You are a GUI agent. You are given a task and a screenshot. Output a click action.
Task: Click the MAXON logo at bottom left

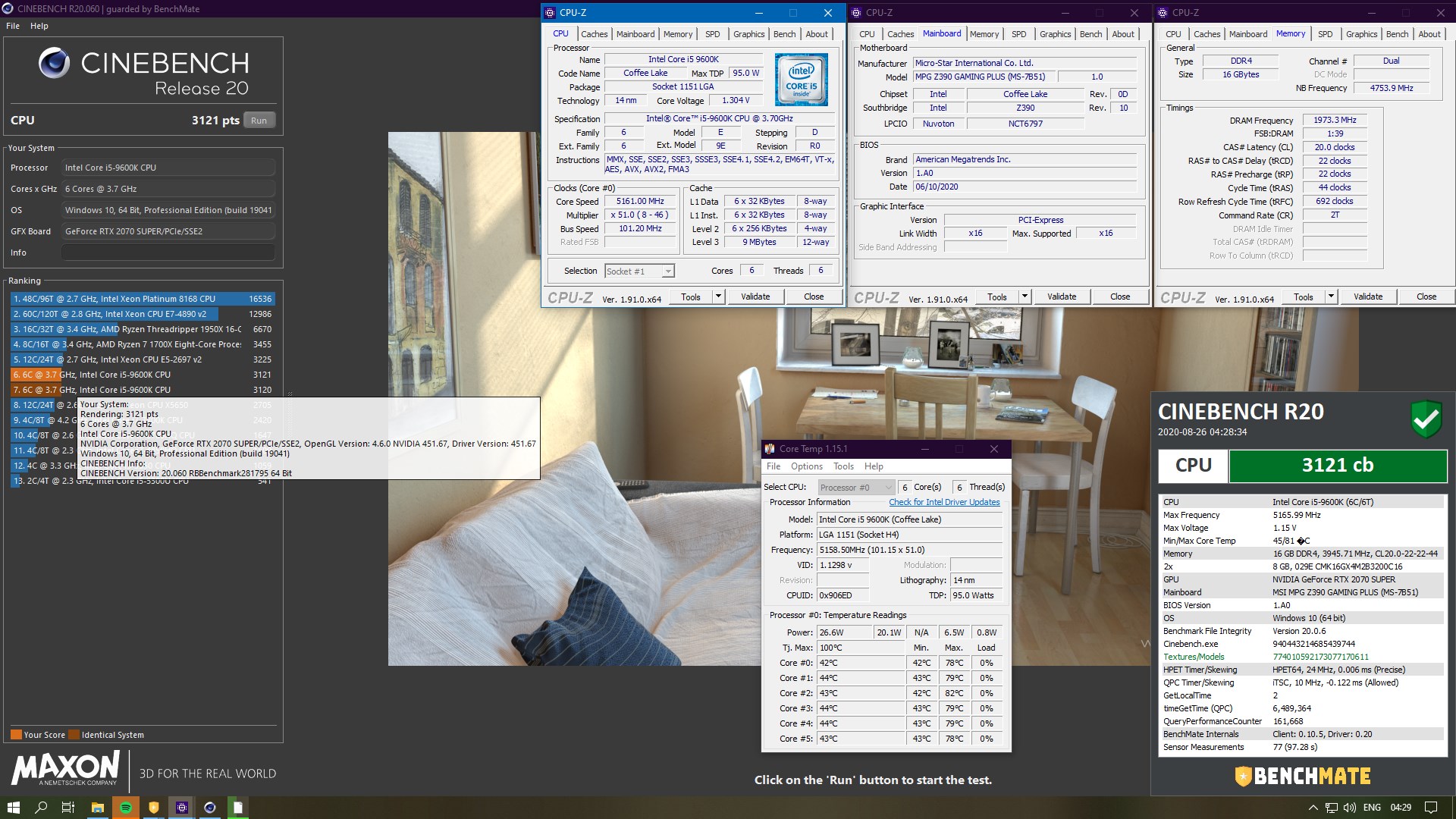click(65, 767)
